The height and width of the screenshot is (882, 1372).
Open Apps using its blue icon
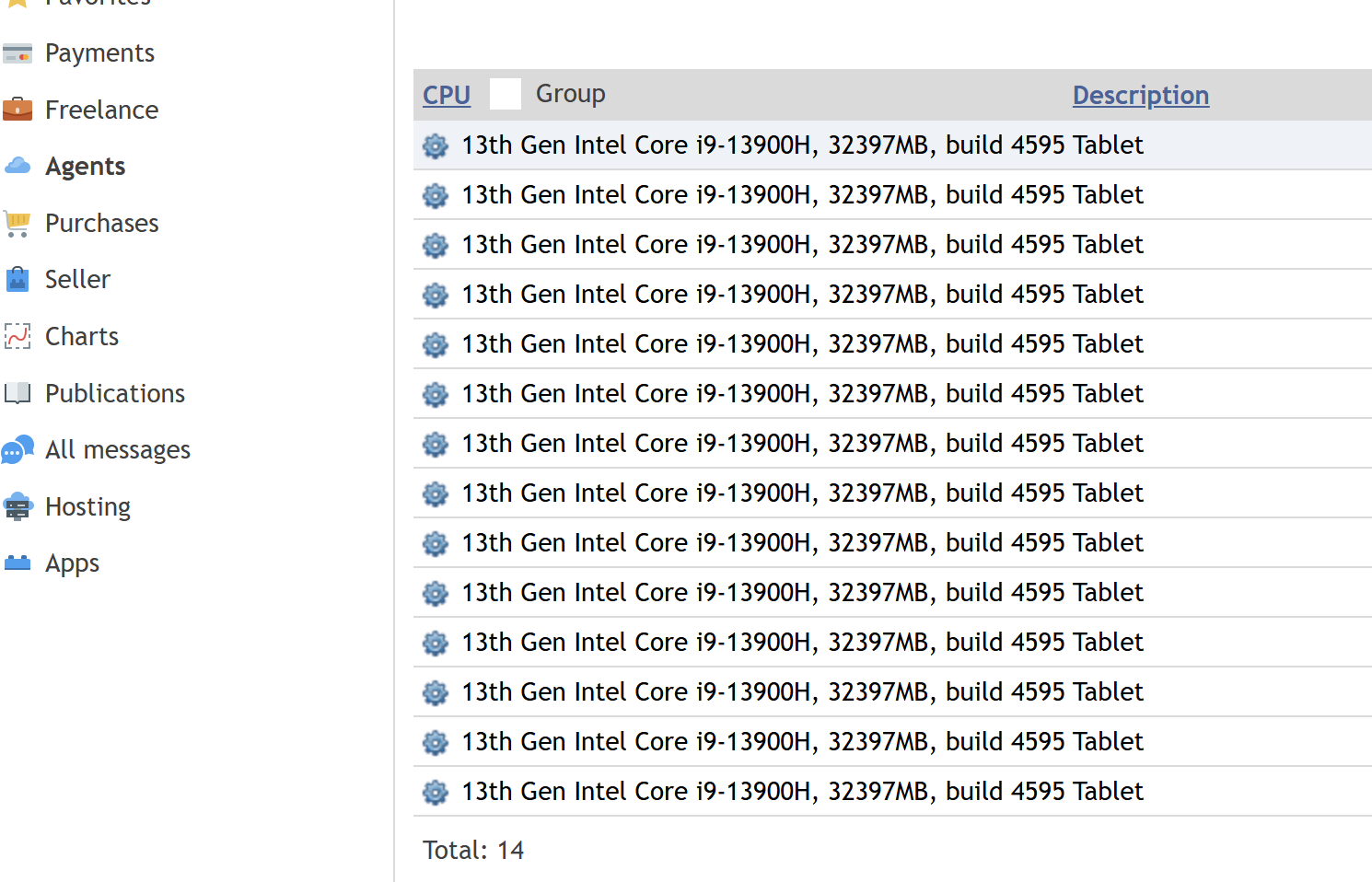[x=17, y=563]
